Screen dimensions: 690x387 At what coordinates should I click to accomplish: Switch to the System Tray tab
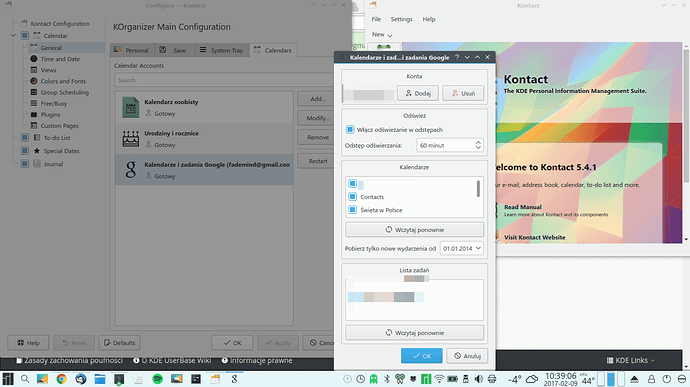point(221,50)
